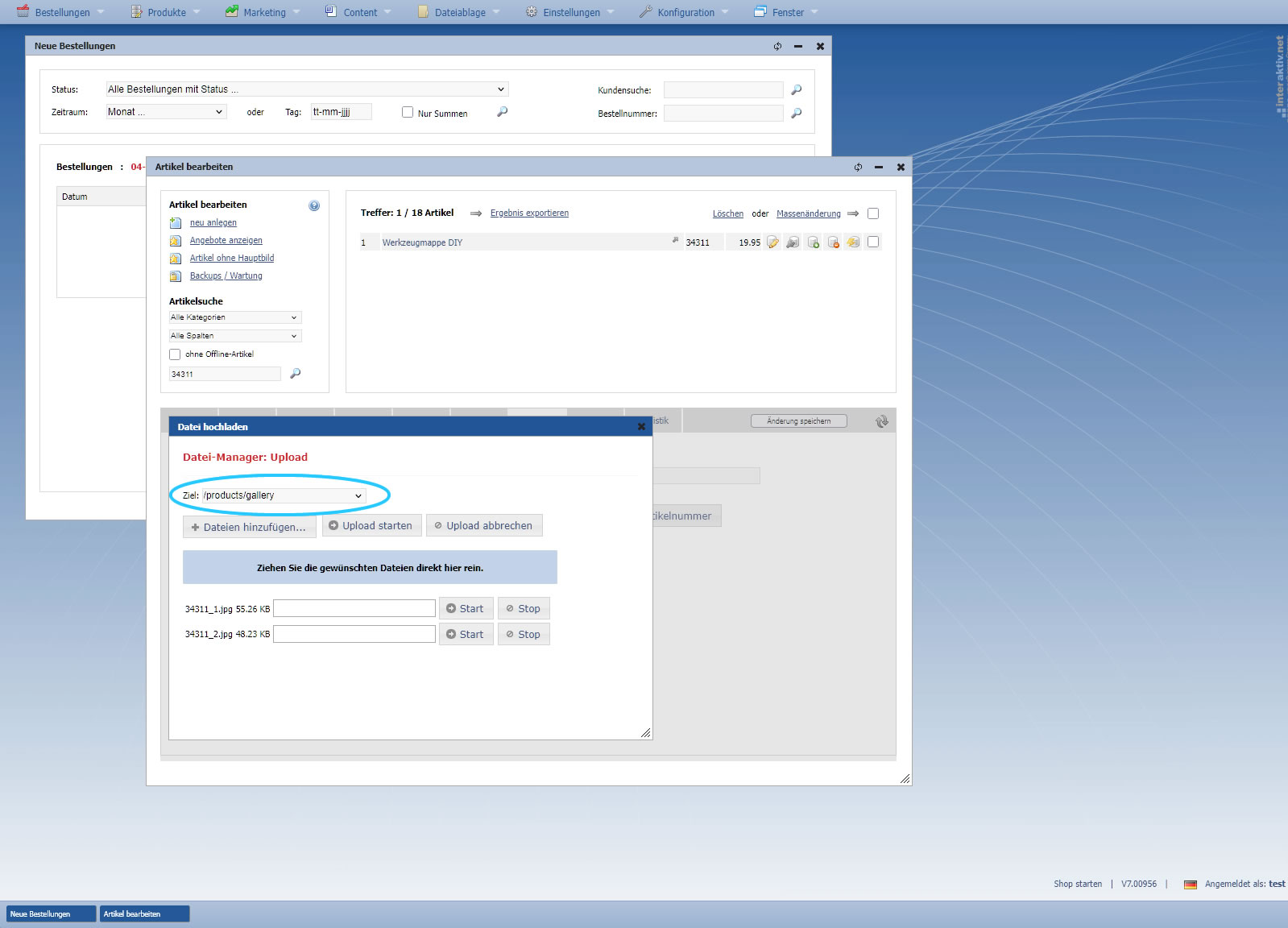The width and height of the screenshot is (1288, 928).
Task: Expand the Alle Kategorien dropdown
Action: pos(234,317)
